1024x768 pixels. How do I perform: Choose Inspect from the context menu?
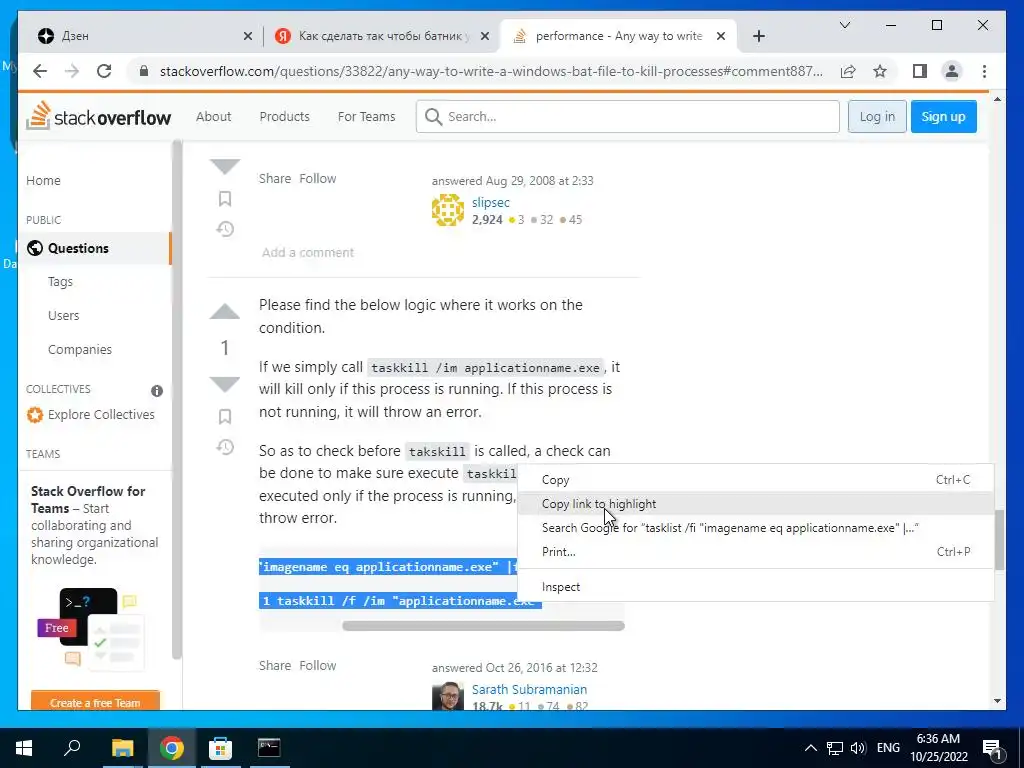click(x=756, y=586)
